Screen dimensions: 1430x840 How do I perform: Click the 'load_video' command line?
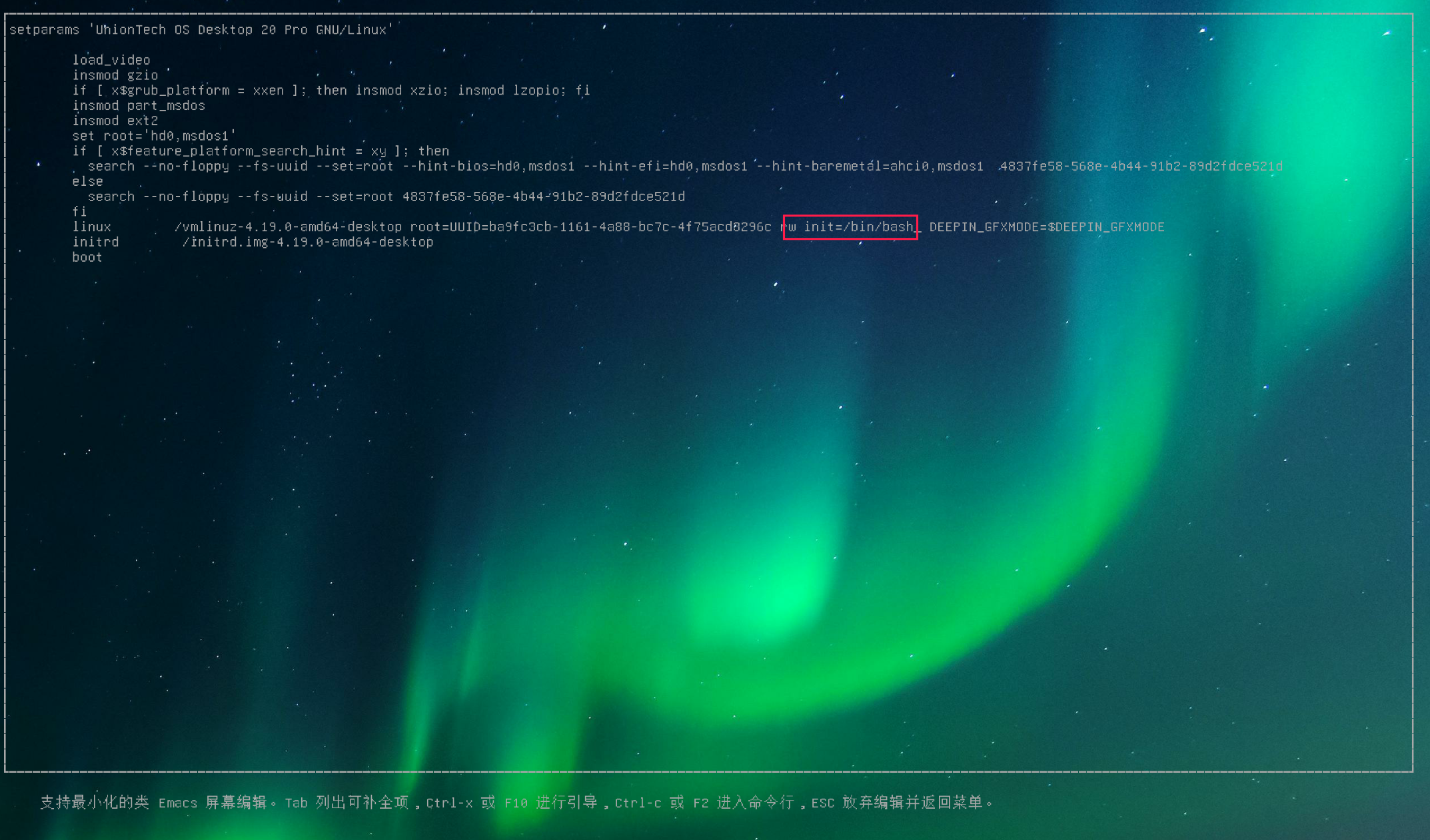click(111, 60)
